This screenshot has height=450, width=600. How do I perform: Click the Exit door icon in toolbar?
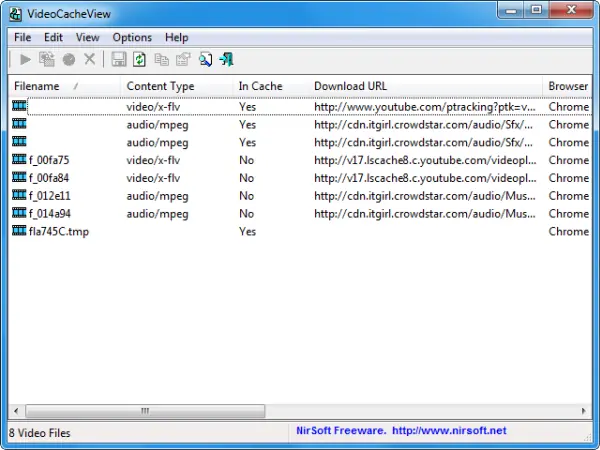(227, 60)
